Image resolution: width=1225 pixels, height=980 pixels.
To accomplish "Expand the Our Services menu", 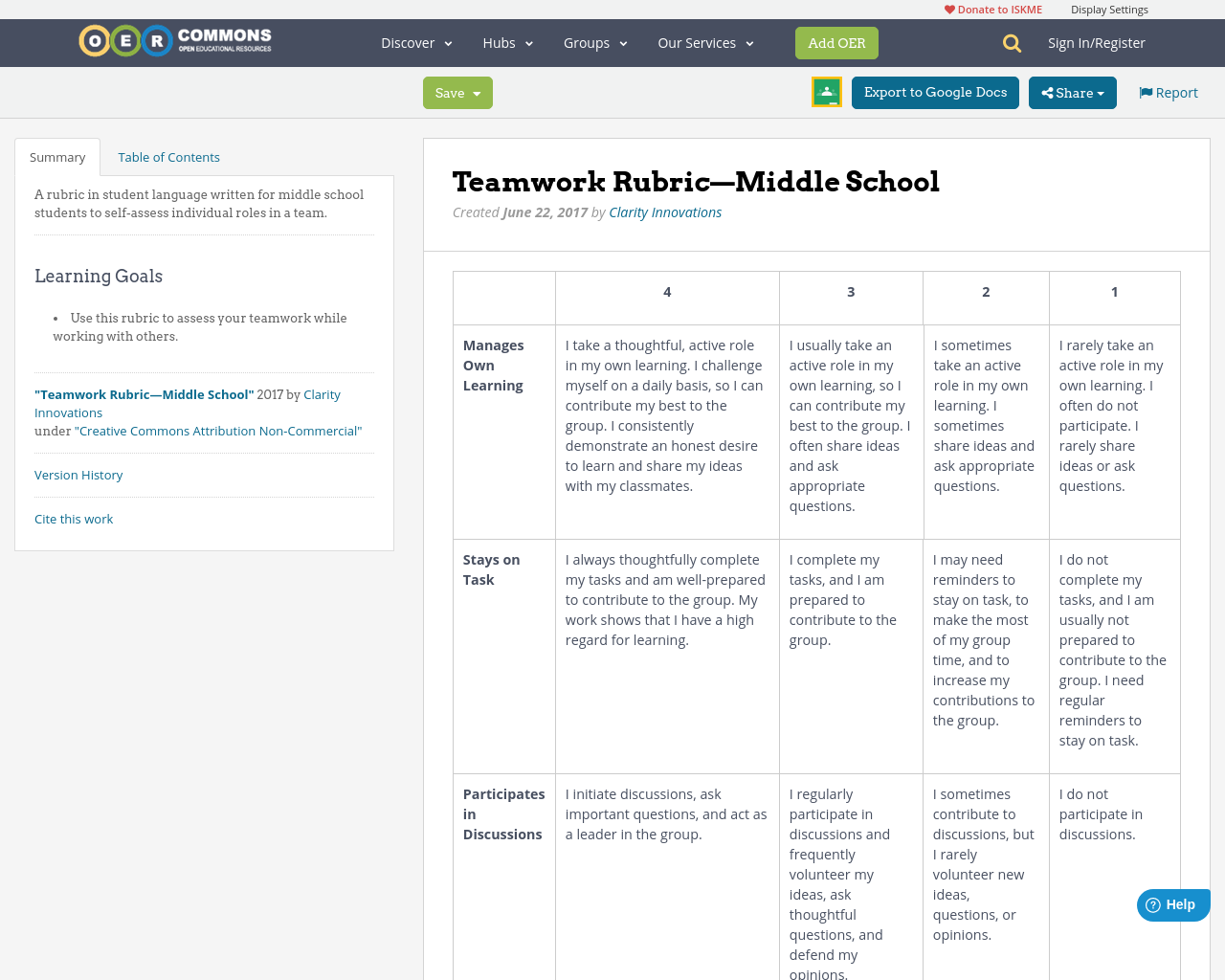I will 704,42.
